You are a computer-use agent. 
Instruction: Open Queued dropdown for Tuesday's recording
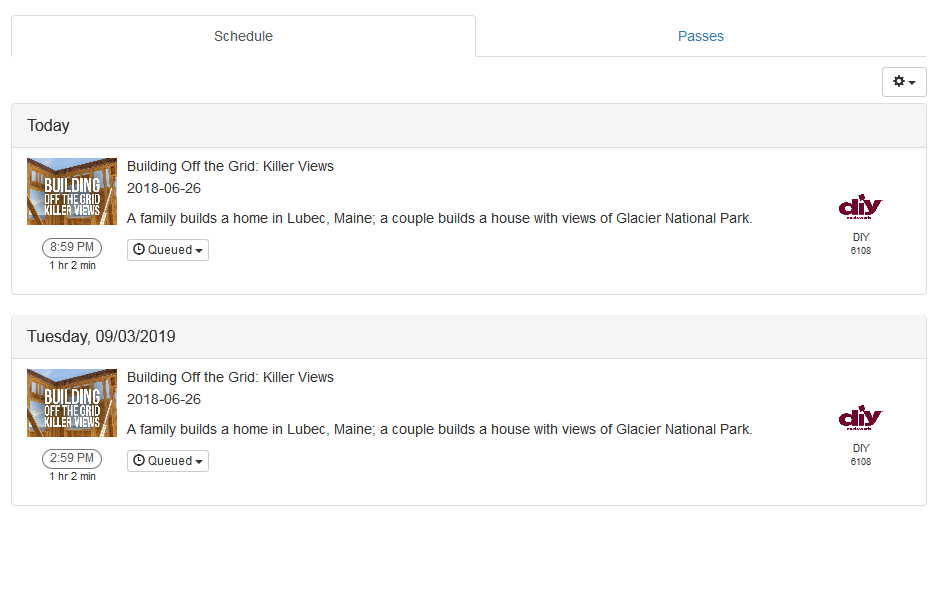[x=168, y=461]
